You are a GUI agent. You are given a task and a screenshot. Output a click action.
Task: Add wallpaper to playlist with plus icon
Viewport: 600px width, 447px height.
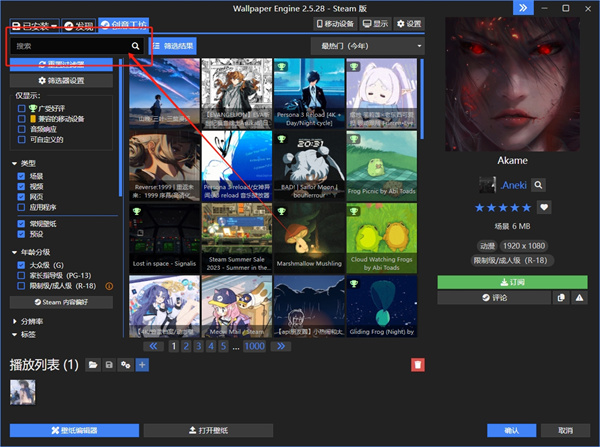(x=142, y=365)
